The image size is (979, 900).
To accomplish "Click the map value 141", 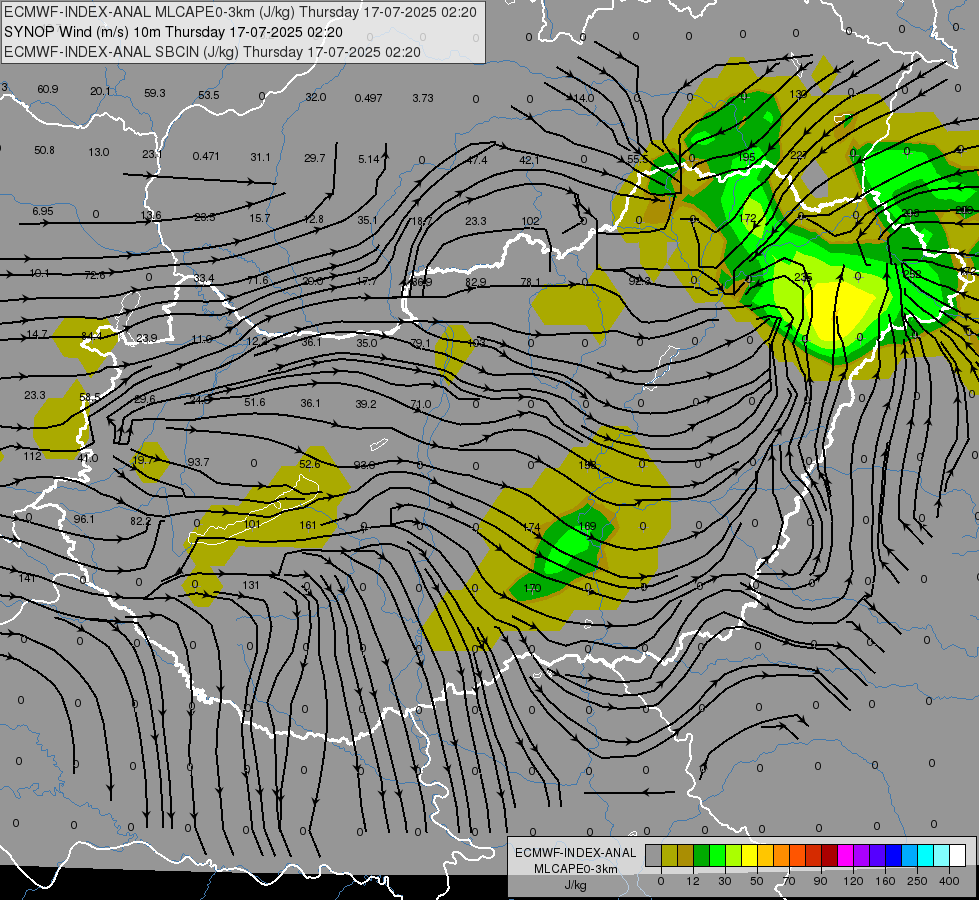I will 27,578.
